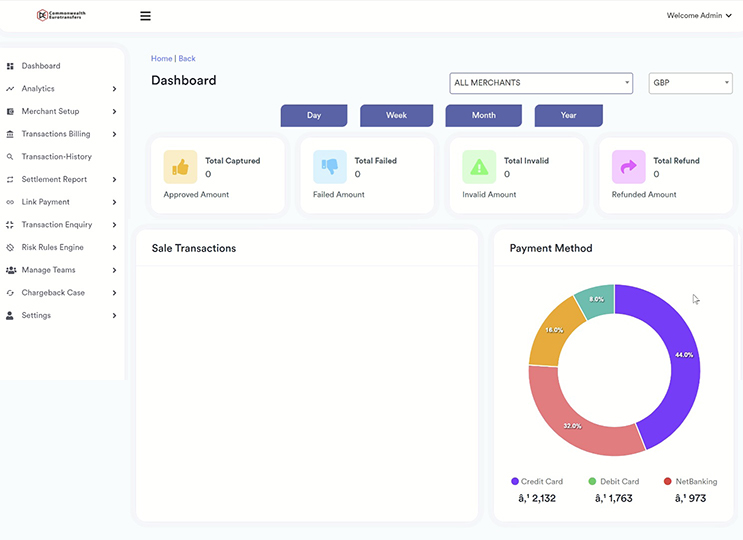743x540 pixels.
Task: Click the Transaction-History search icon
Action: 10,157
